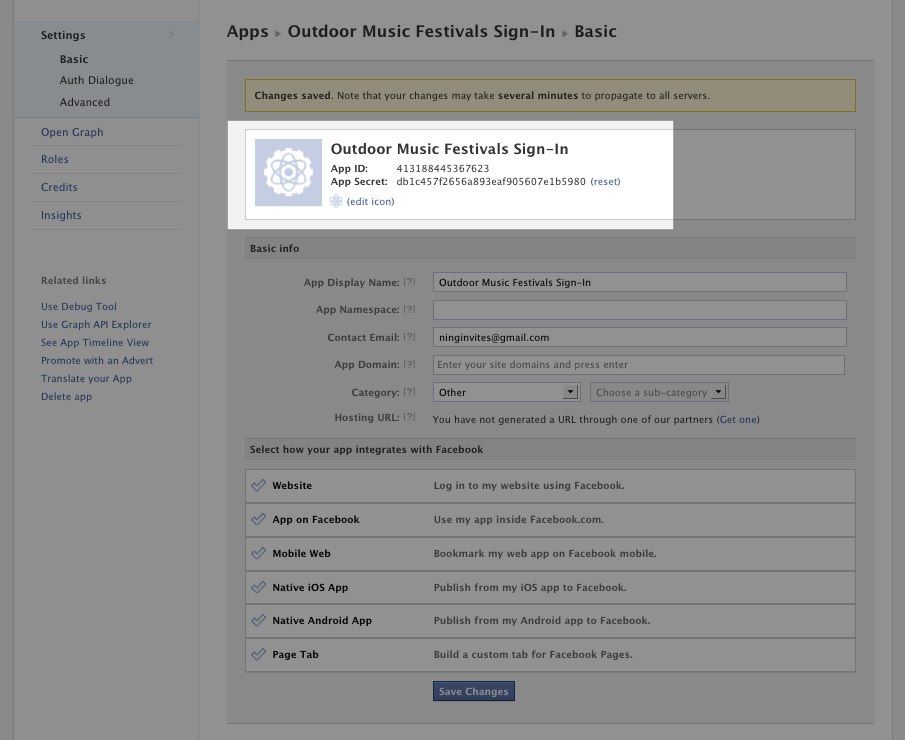Click Get one hosting URL link
Image resolution: width=905 pixels, height=740 pixels.
click(x=738, y=420)
